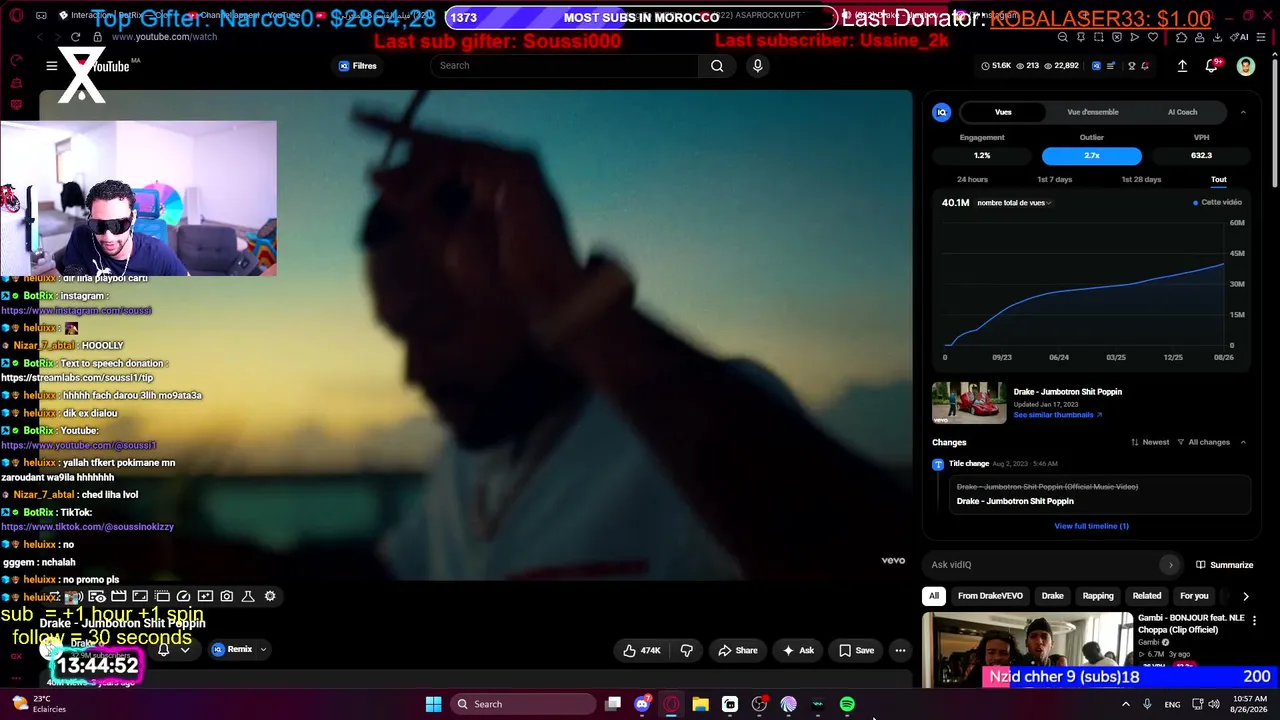Open the settings gear in player toolbar
The image size is (1280, 720).
(x=270, y=596)
